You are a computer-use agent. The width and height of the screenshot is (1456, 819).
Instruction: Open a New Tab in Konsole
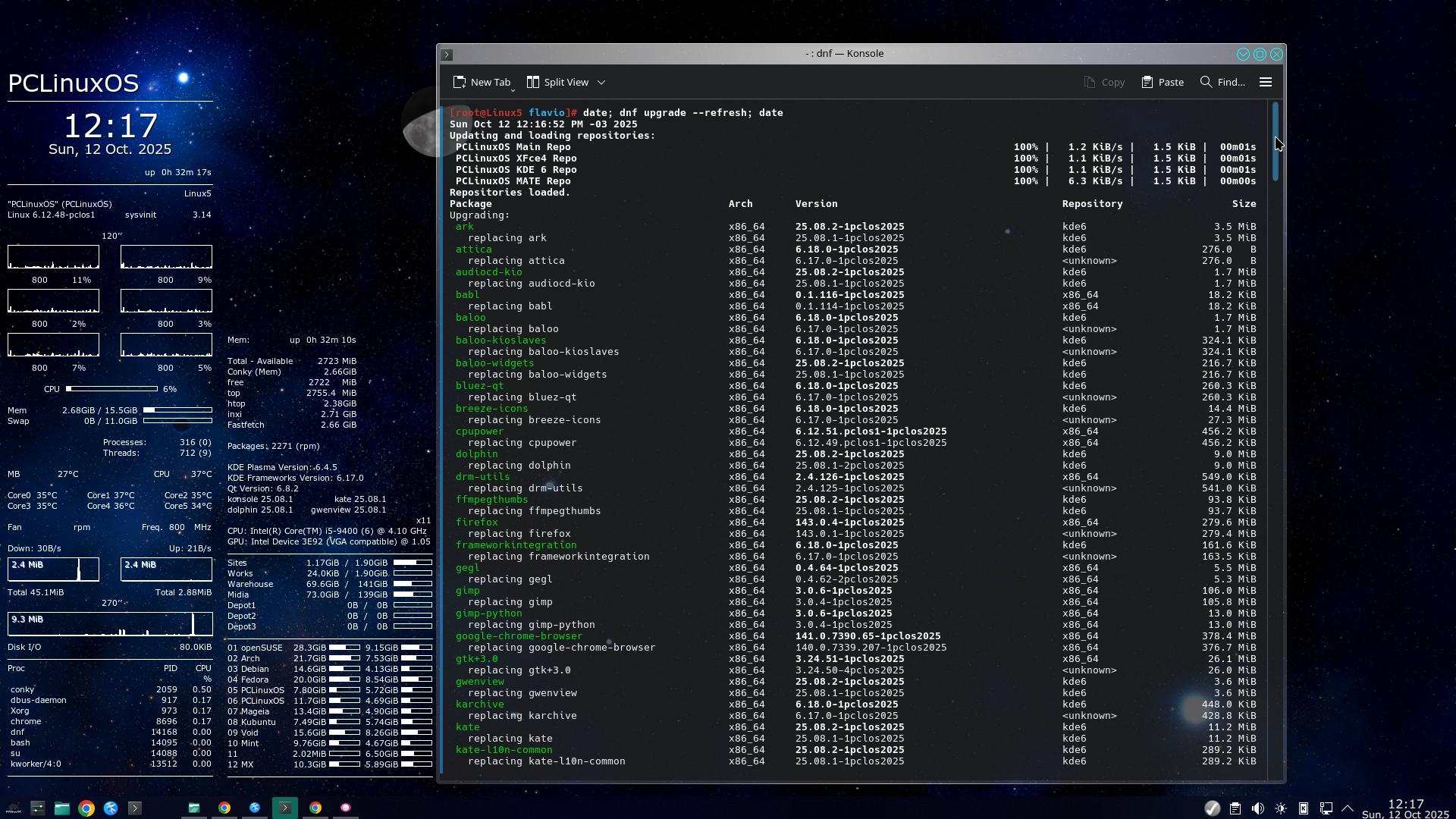482,82
